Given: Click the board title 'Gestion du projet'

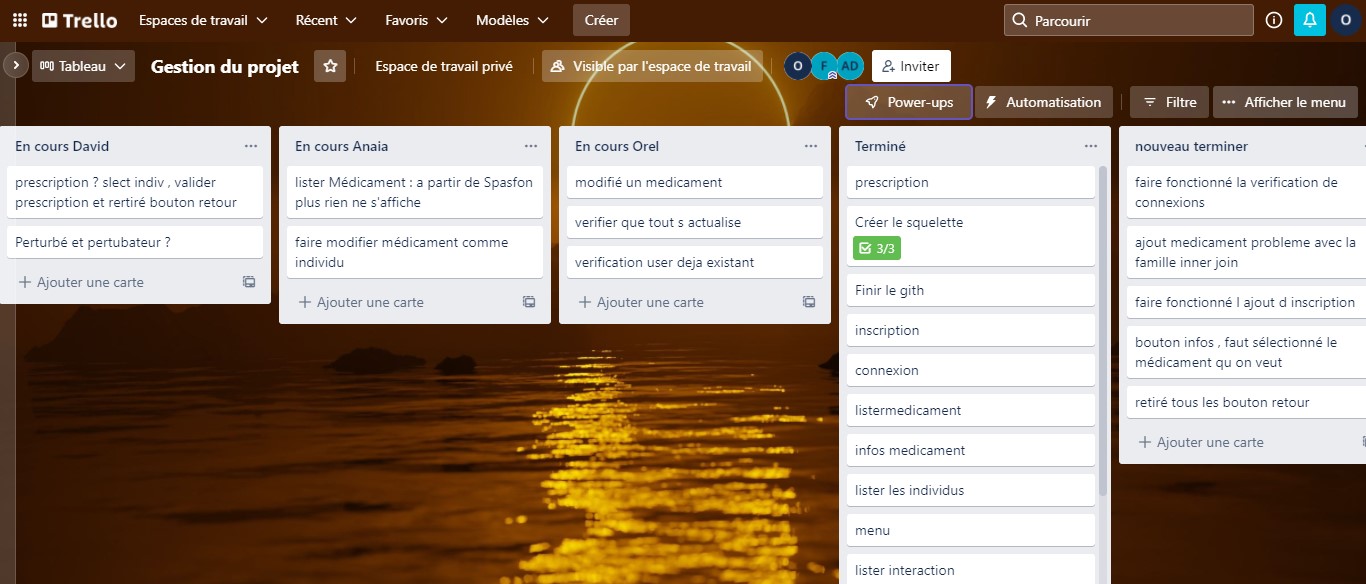Looking at the screenshot, I should [225, 66].
